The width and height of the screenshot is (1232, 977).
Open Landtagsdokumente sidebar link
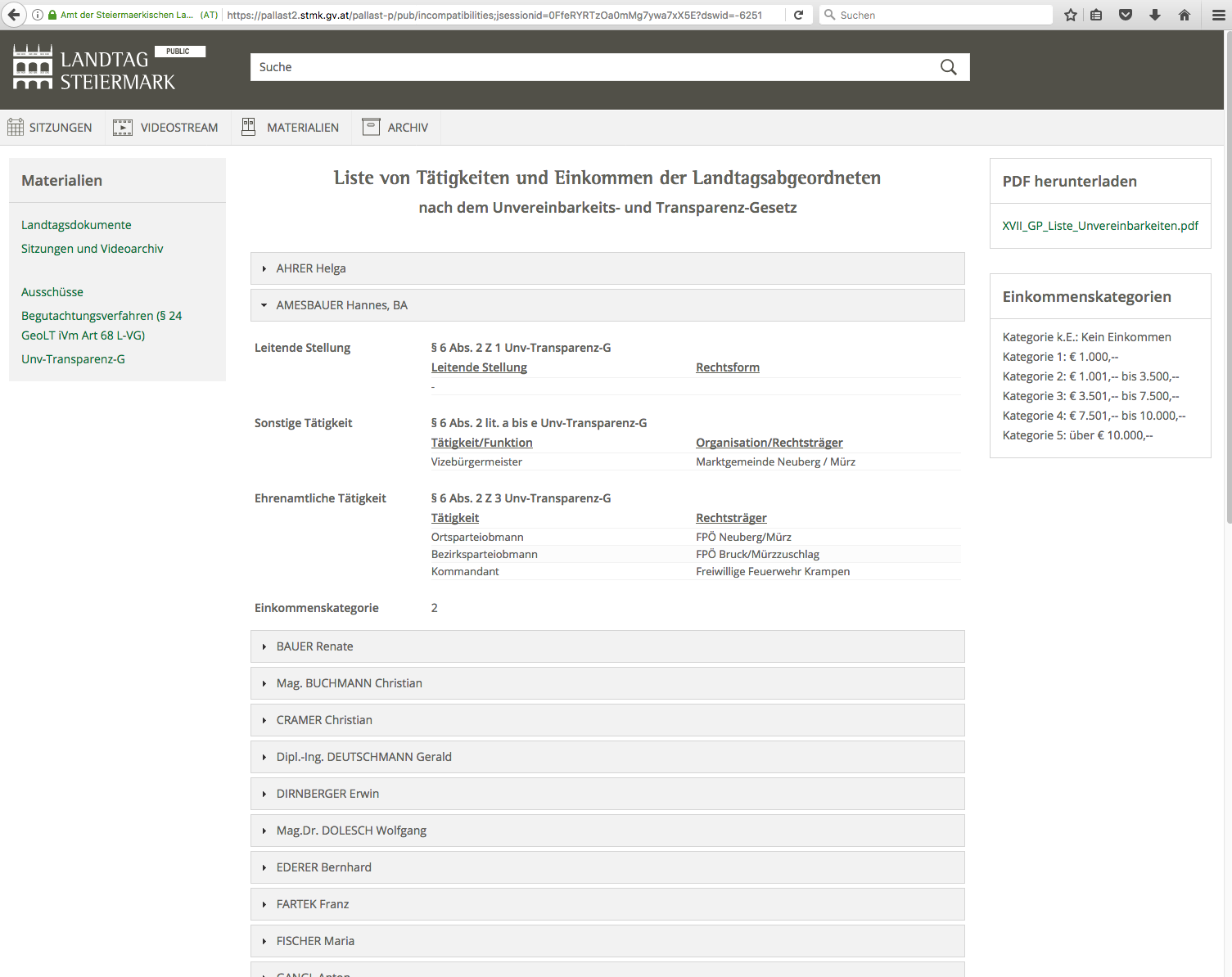[76, 225]
